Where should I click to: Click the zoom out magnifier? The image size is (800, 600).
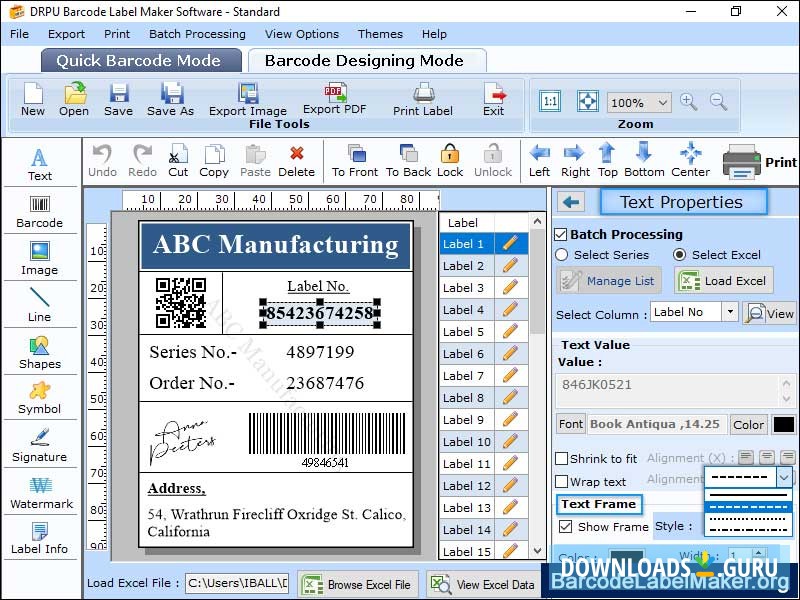tap(718, 102)
